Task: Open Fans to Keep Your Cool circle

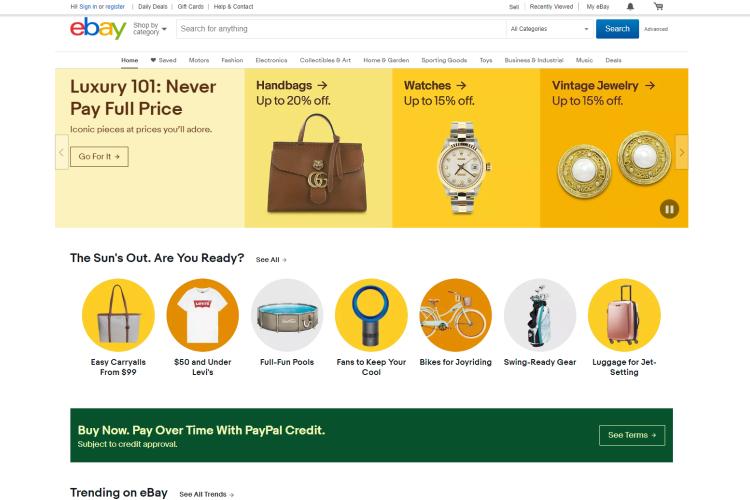Action: 371,315
